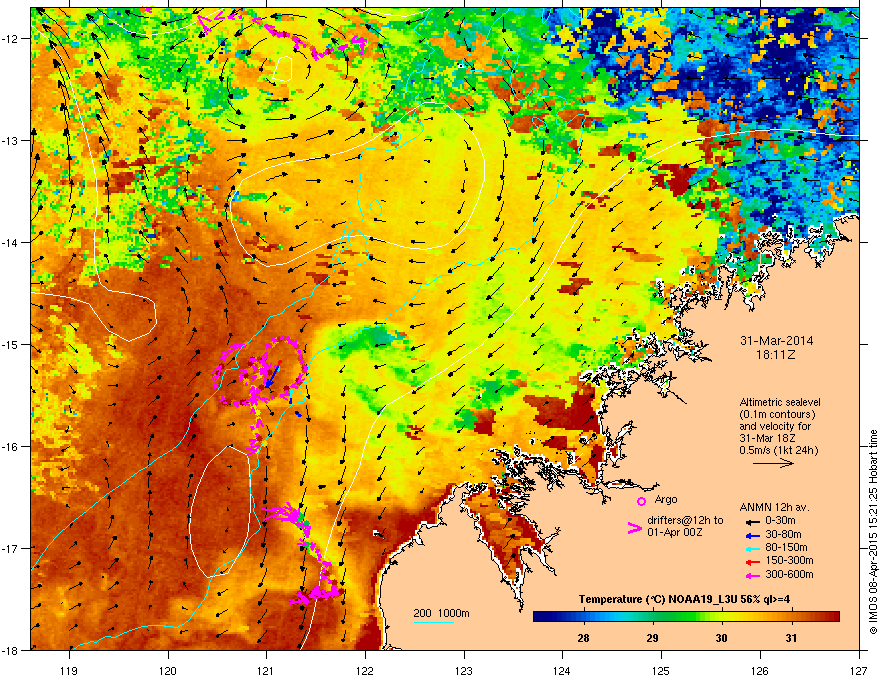Click the '30-80m' depth label
Image resolution: width=880 pixels, height=680 pixels.
783,534
